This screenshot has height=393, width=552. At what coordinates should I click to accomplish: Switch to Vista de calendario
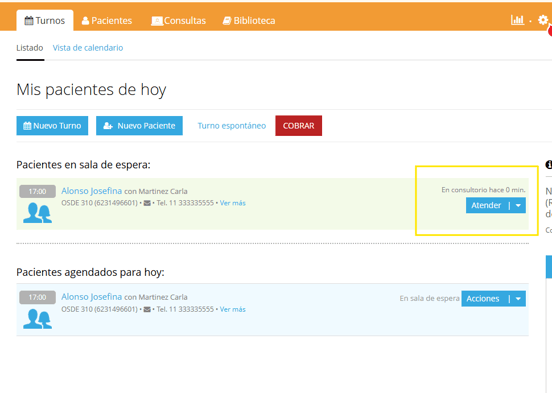tap(88, 48)
